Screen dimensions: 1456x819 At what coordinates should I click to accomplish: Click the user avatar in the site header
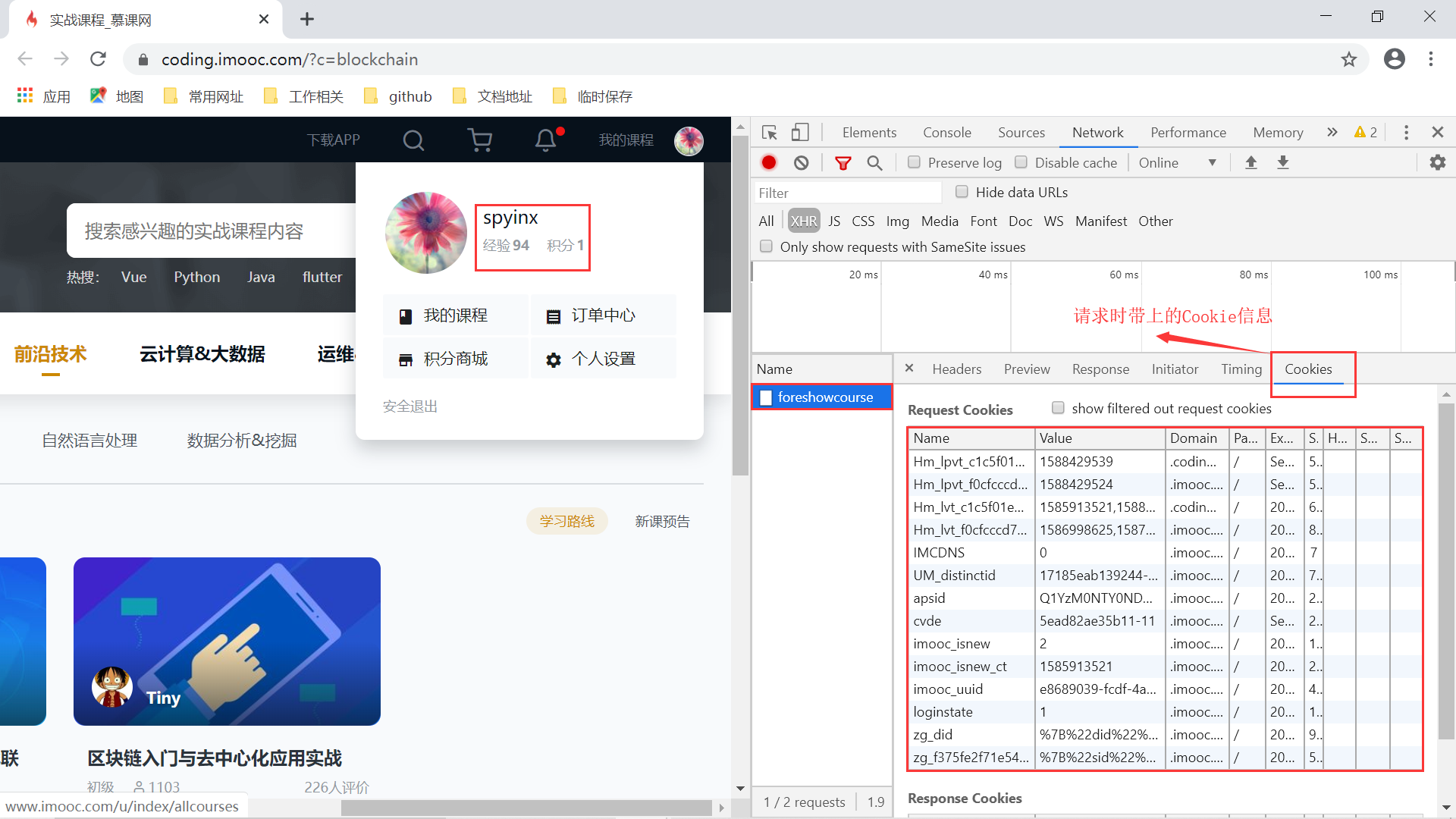coord(689,140)
